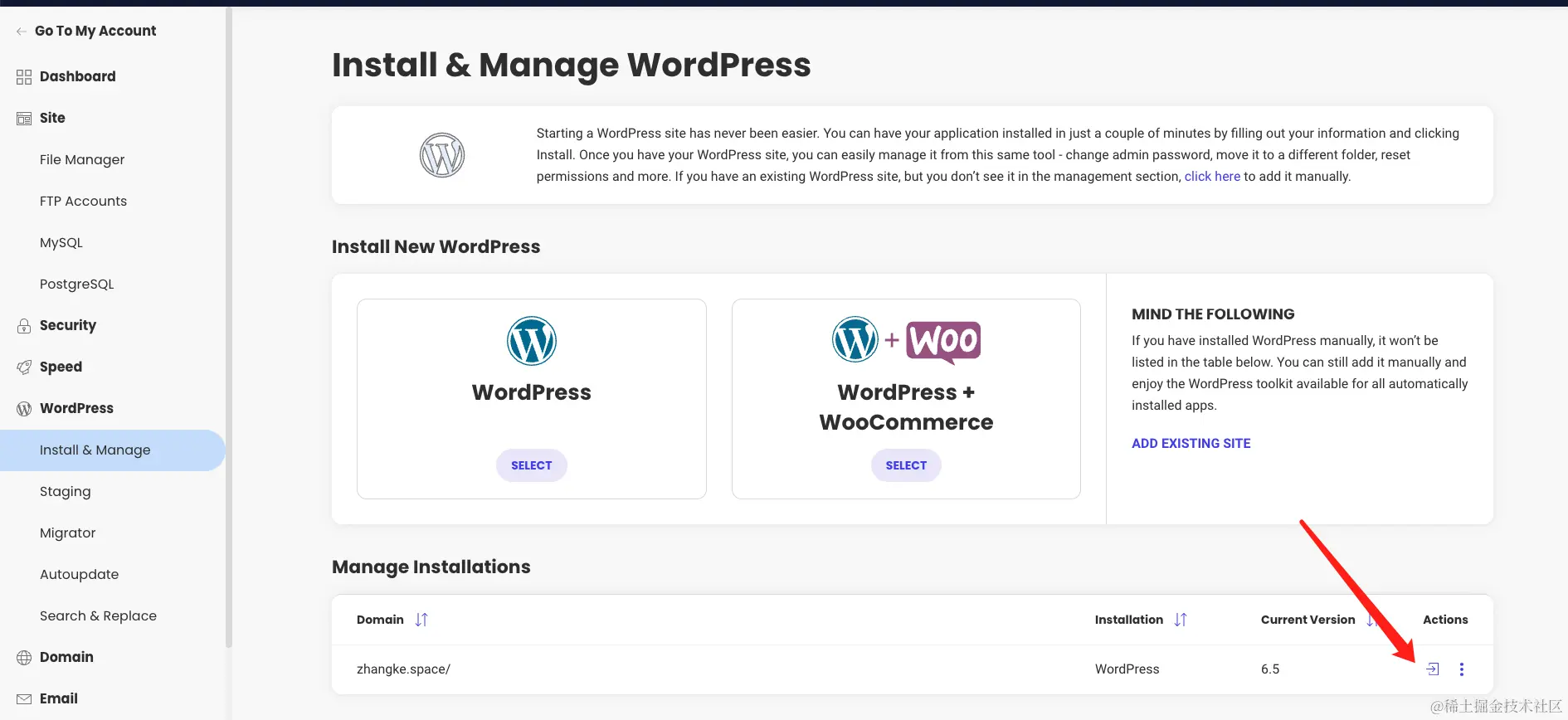Click the Actions column header
1568x720 pixels.
point(1445,620)
